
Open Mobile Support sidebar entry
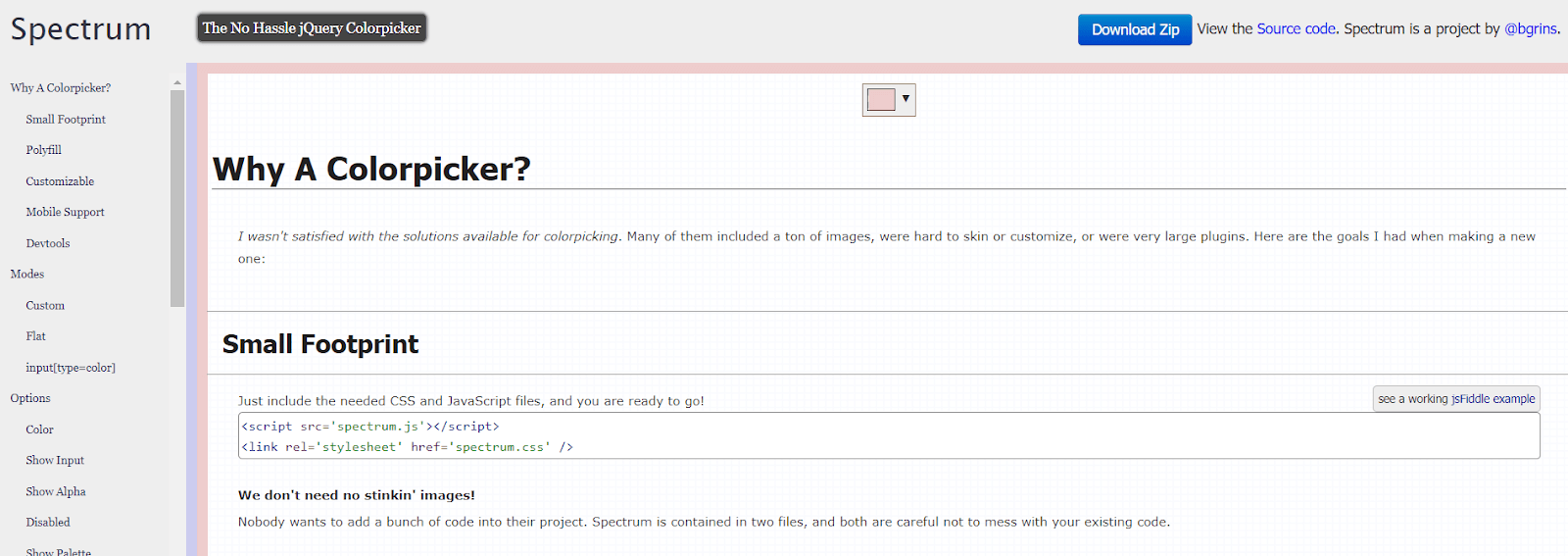[x=65, y=212]
